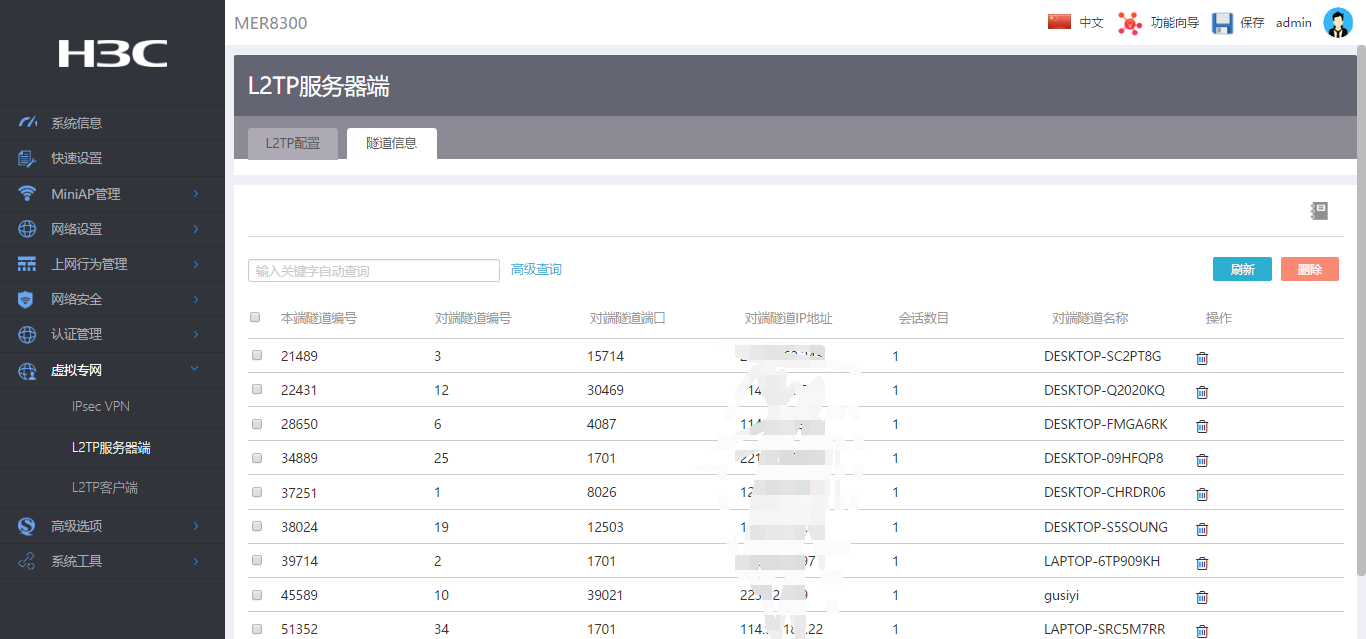
Task: Click the admin avatar icon
Action: (x=1337, y=22)
